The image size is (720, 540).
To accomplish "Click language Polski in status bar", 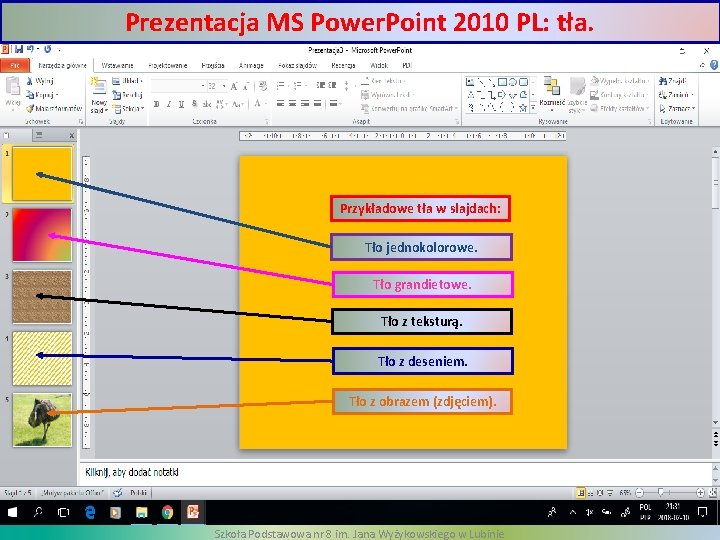I will coord(139,493).
